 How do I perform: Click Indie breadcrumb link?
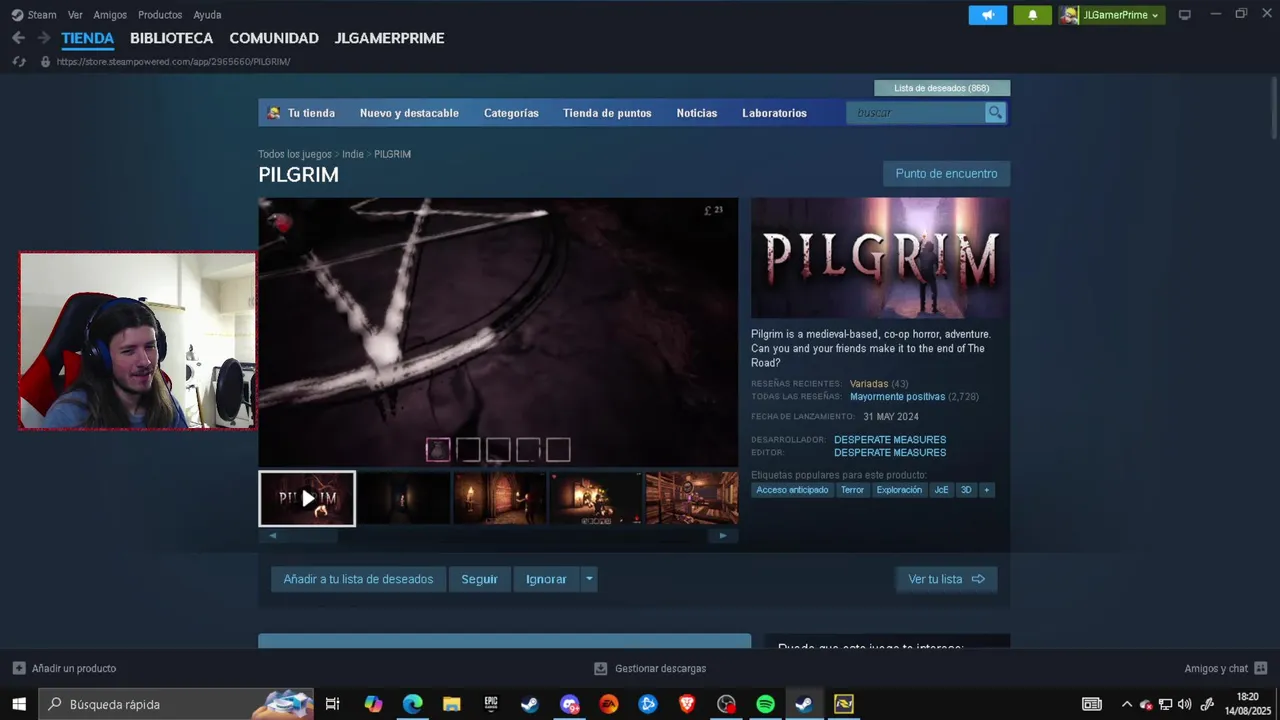pos(353,154)
